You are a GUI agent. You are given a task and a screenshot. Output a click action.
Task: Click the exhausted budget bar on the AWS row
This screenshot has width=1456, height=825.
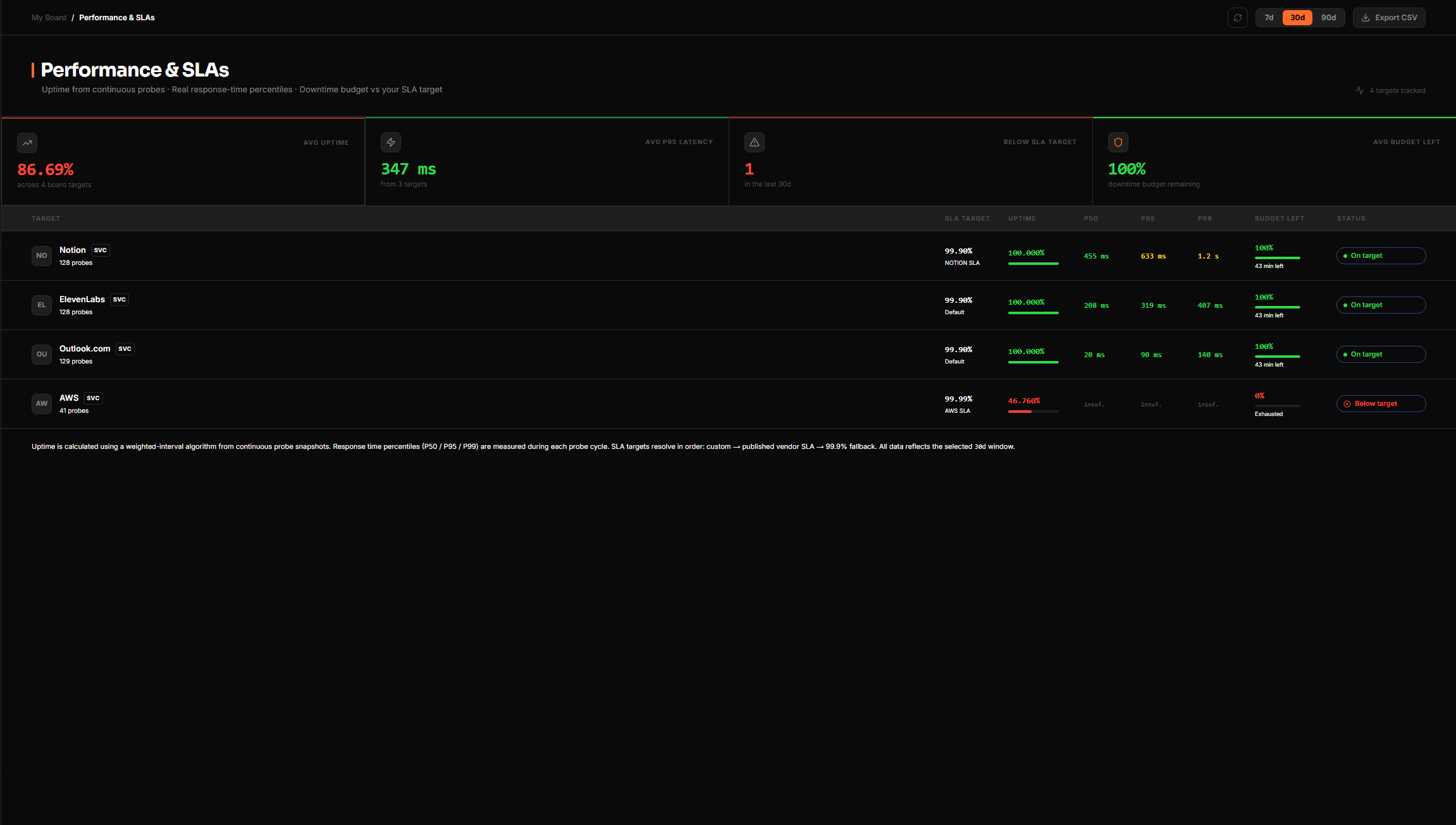[1277, 405]
